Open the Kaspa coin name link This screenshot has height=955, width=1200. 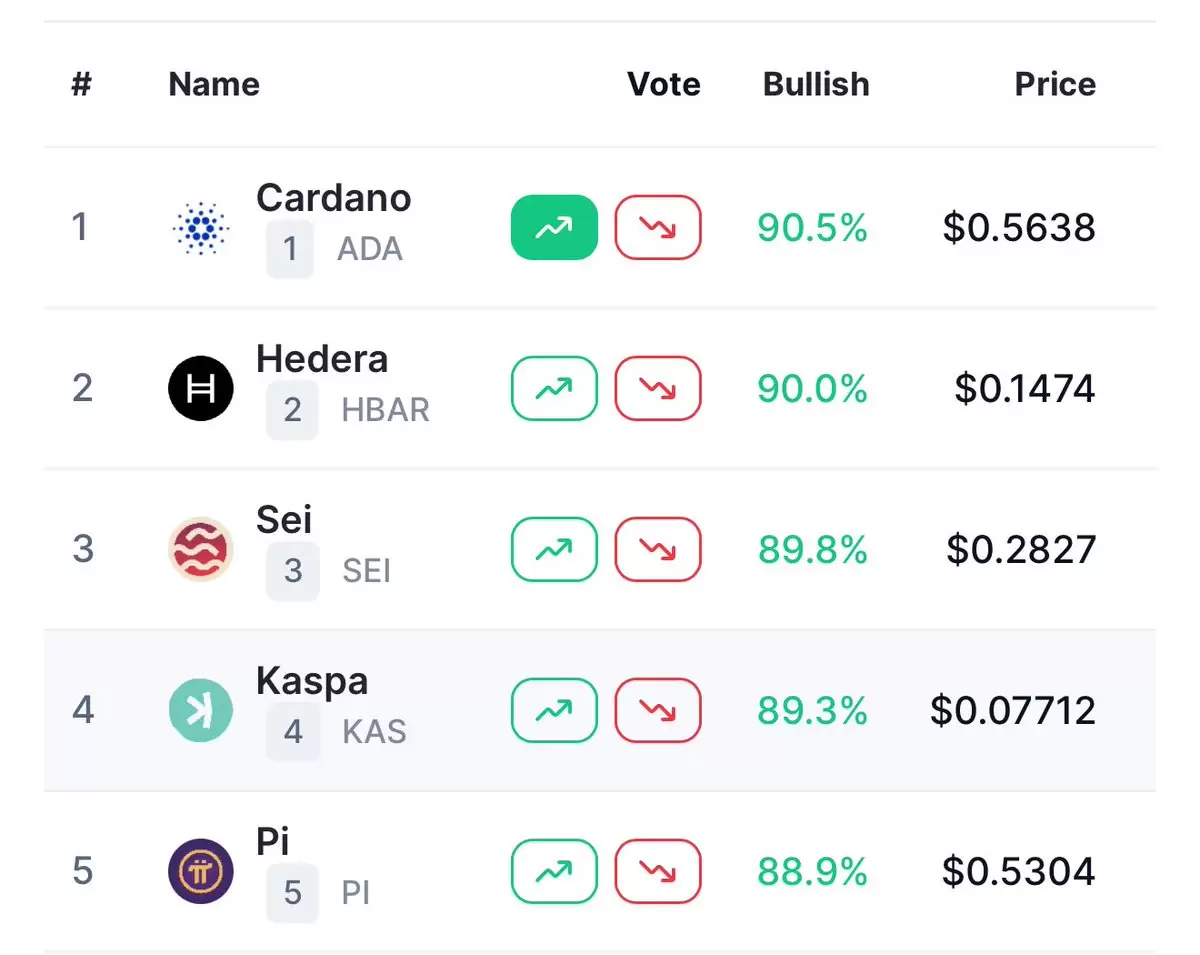312,682
